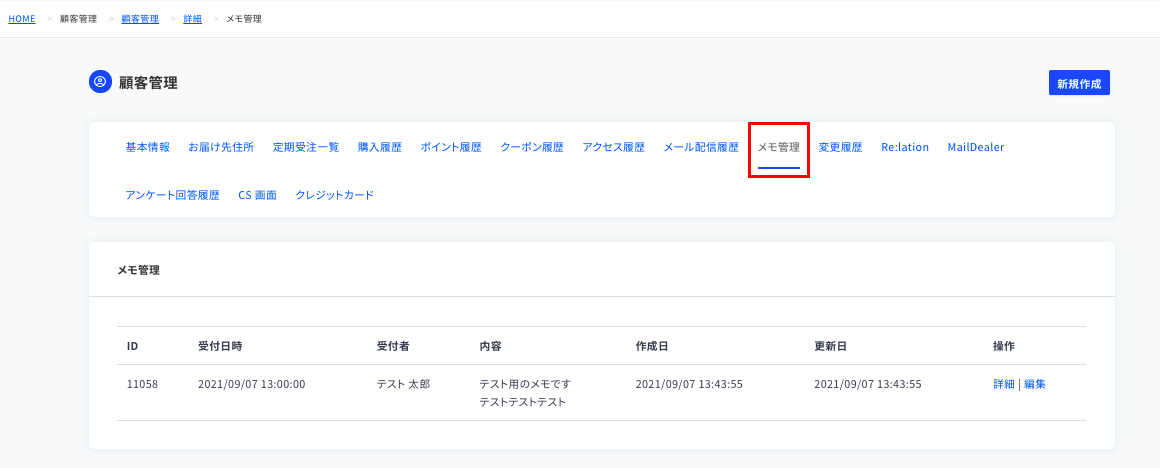Select the 定期受注一覧 tab

click(x=306, y=147)
